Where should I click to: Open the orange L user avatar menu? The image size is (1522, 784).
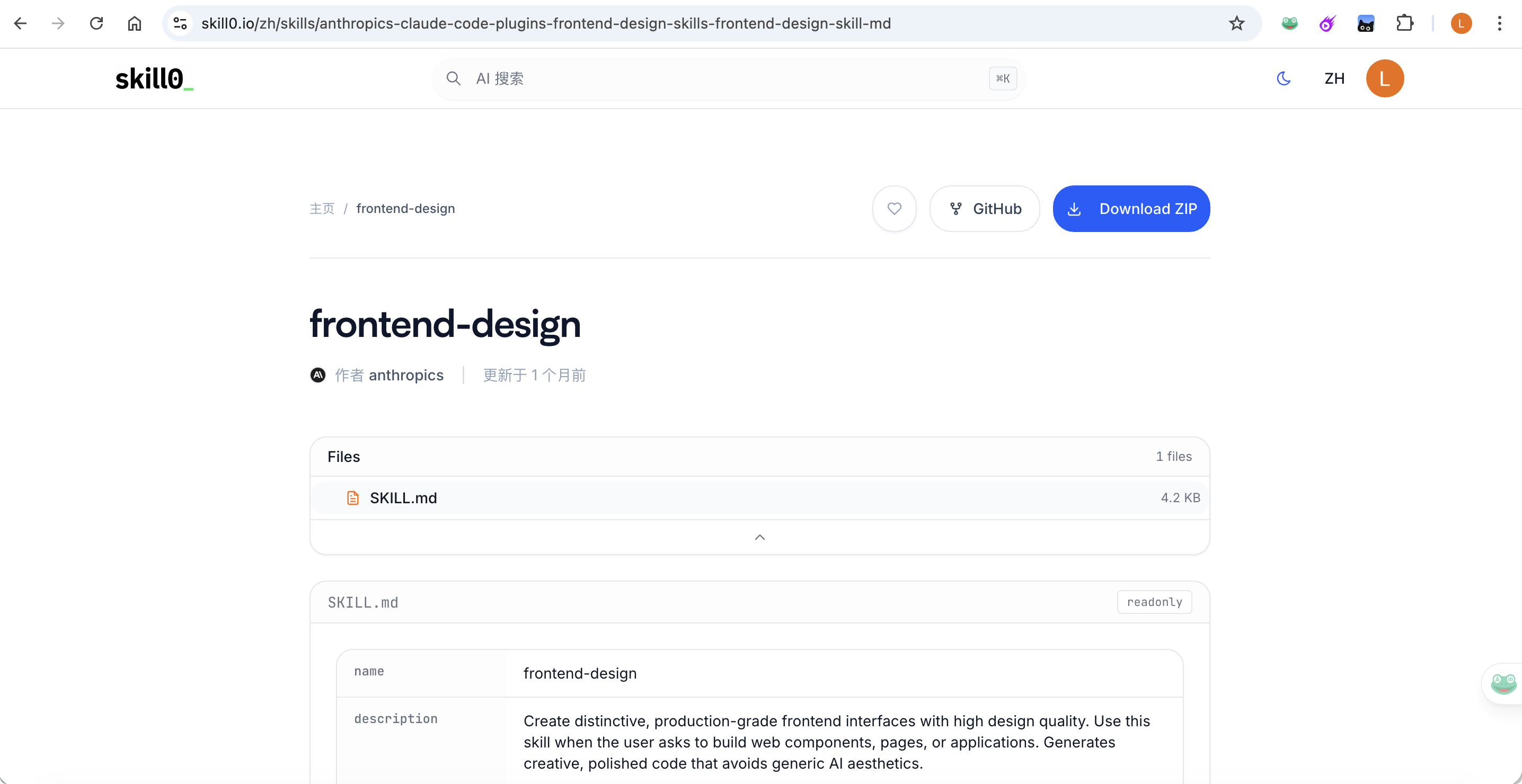pos(1384,78)
